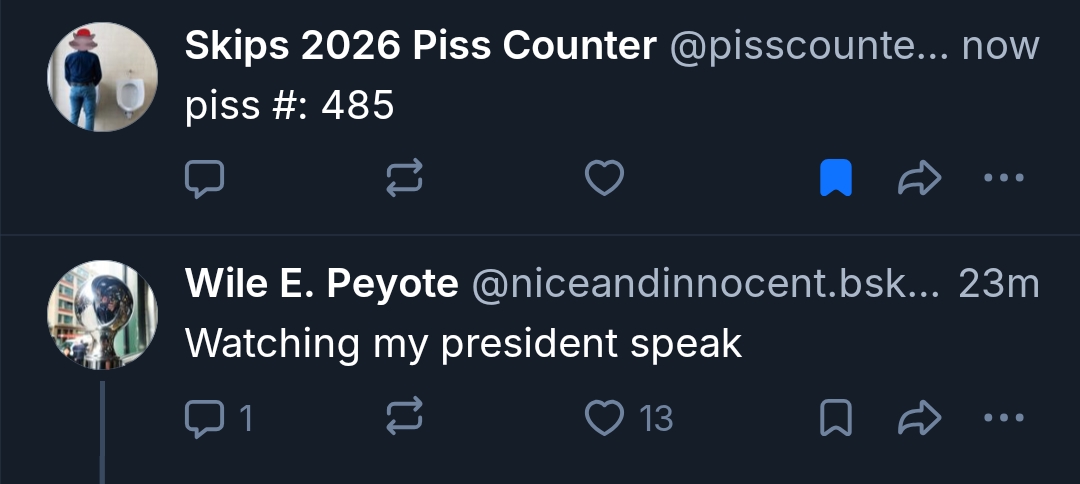
Task: Click the 23m timestamp
Action: click(999, 285)
